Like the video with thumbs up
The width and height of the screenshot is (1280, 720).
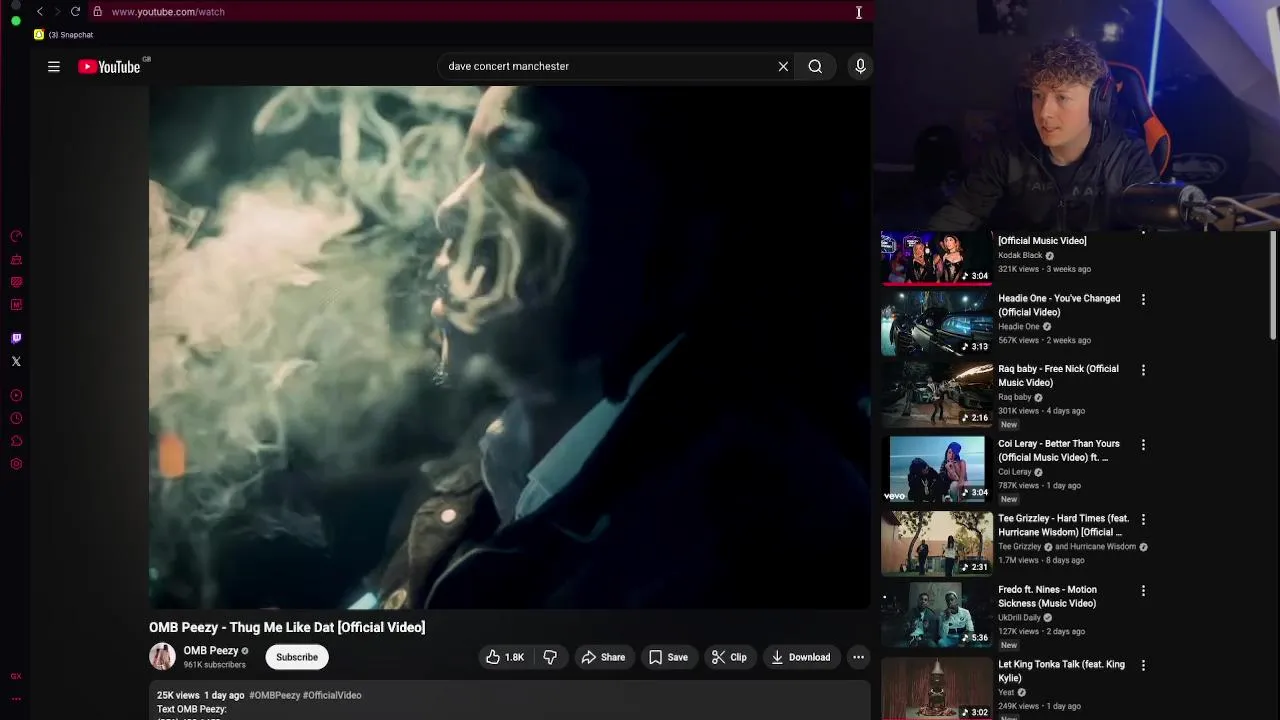tap(505, 657)
